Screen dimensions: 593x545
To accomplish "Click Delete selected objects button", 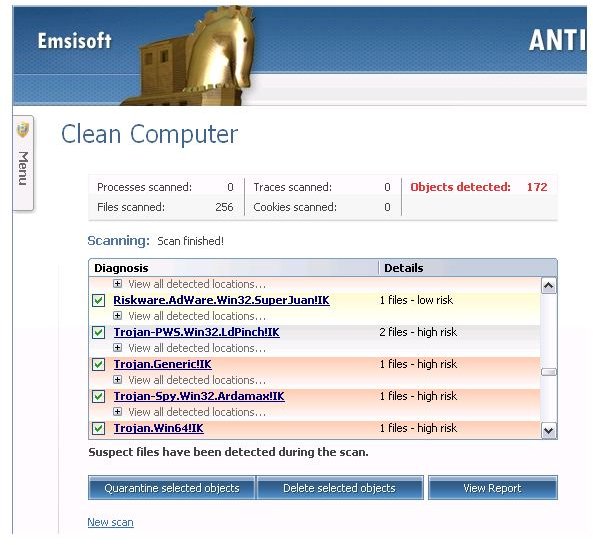I will [340, 488].
